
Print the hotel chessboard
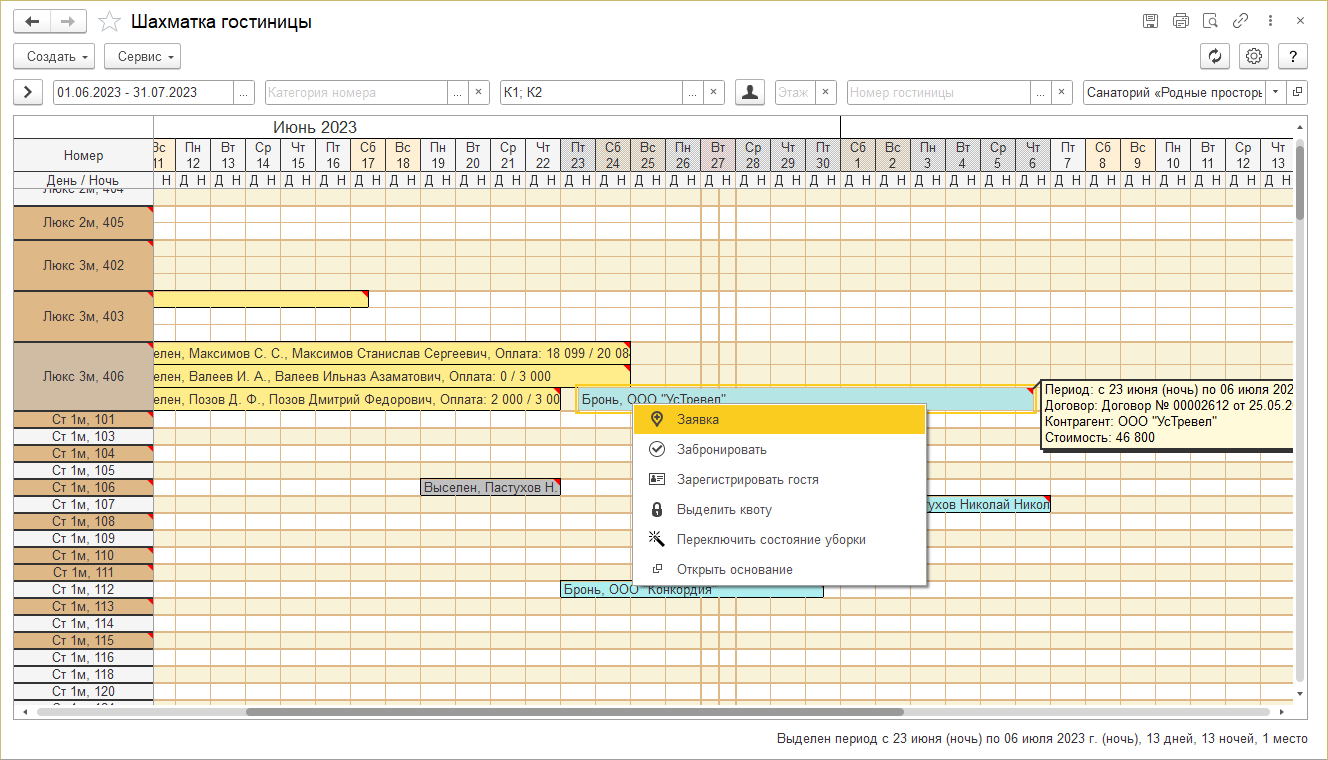click(1180, 21)
